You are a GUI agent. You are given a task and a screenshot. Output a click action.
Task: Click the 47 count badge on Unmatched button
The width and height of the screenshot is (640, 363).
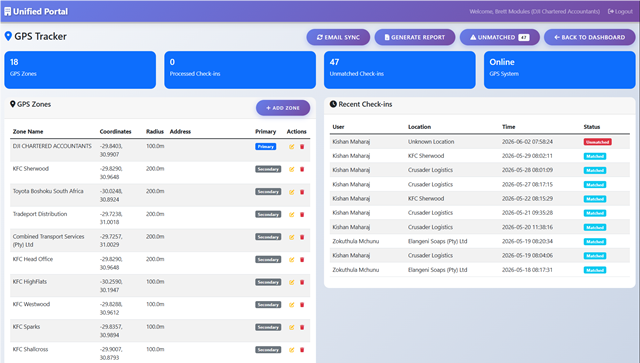pyautogui.click(x=524, y=38)
